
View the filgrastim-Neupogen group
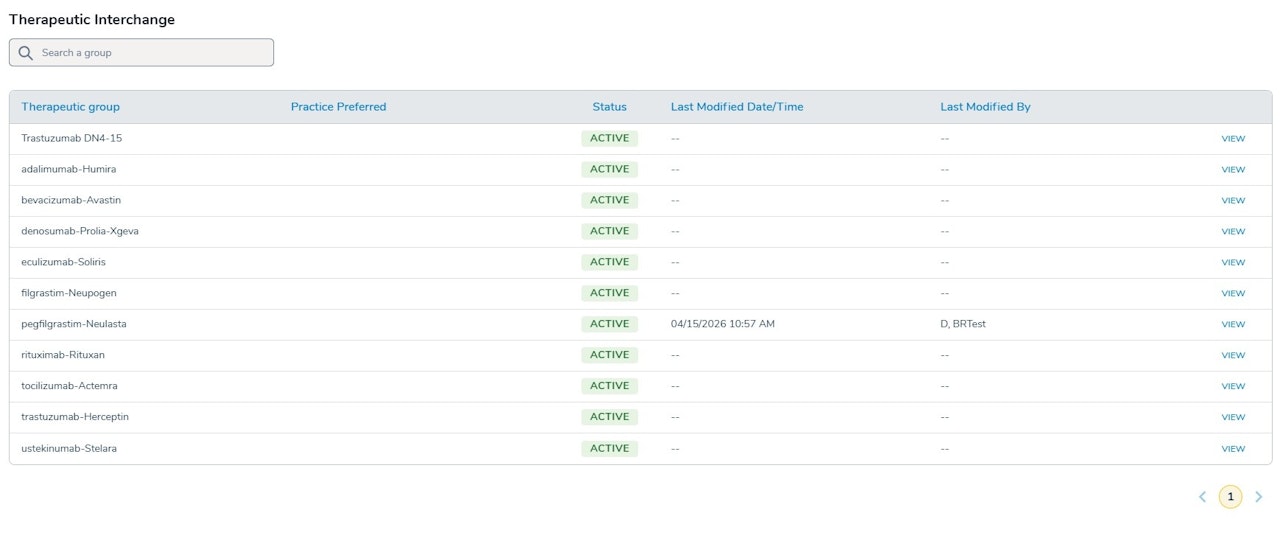(1233, 293)
